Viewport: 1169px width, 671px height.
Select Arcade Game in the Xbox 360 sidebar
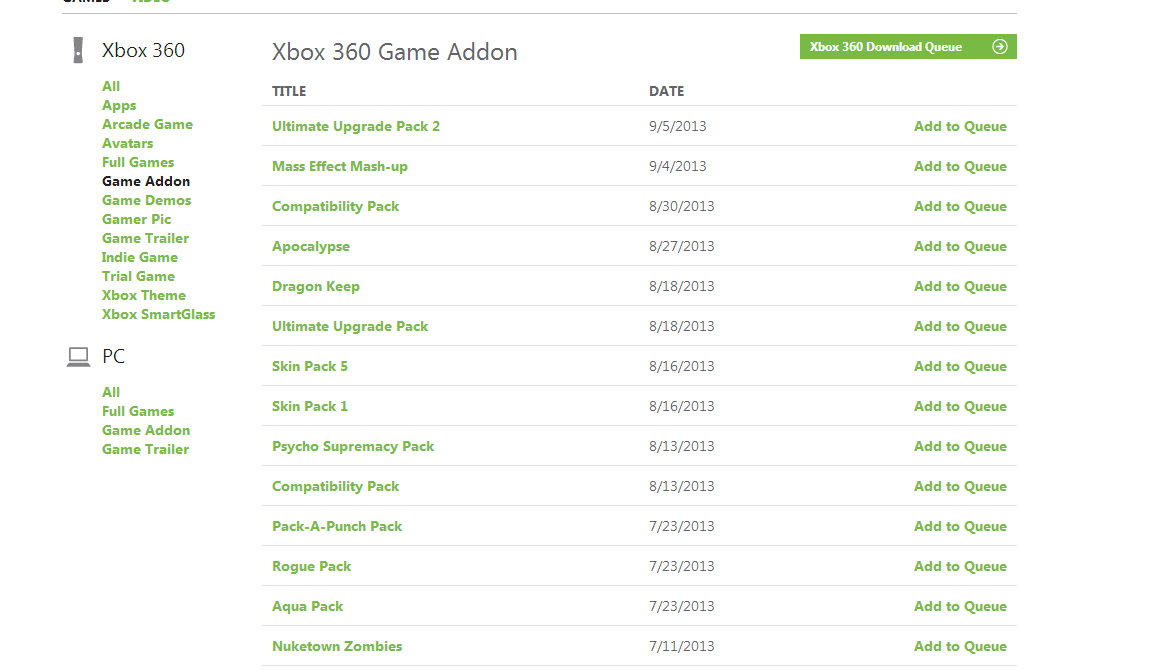pyautogui.click(x=147, y=124)
